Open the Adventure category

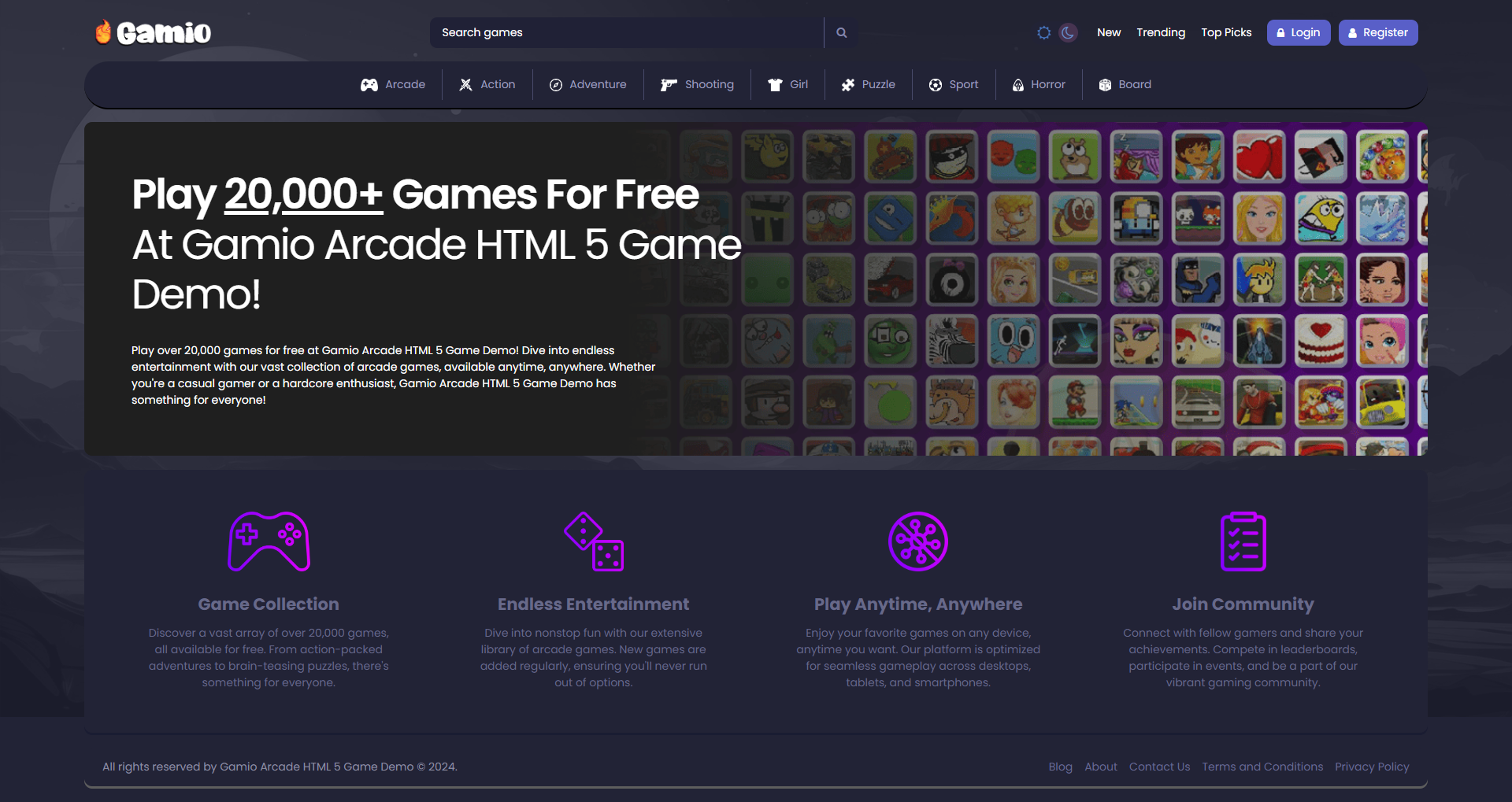point(588,84)
